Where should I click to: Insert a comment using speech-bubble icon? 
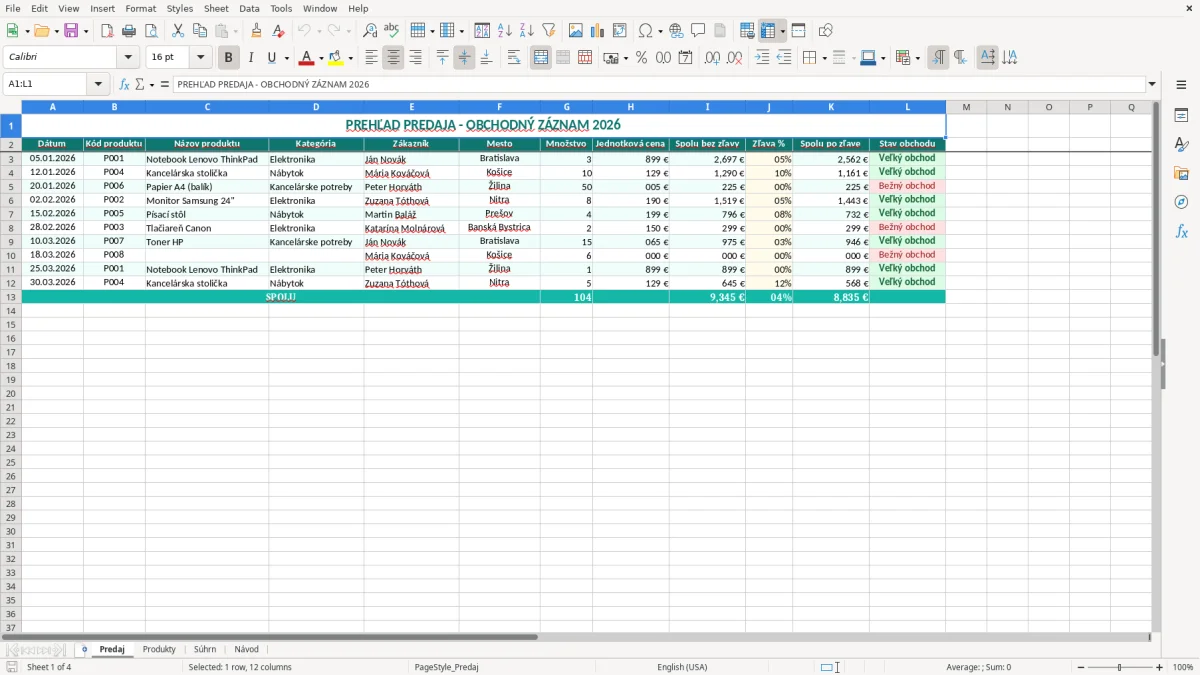(698, 31)
